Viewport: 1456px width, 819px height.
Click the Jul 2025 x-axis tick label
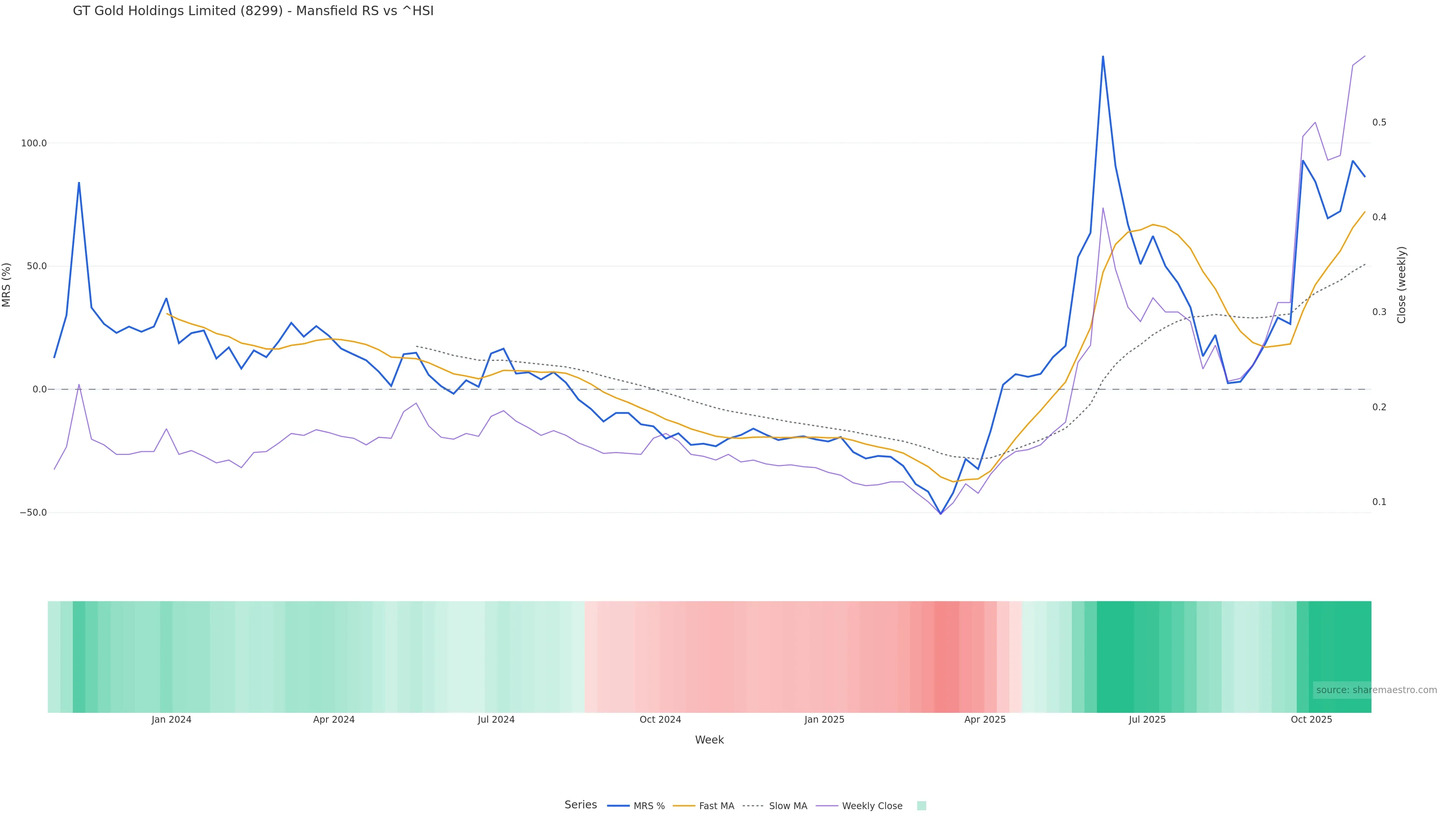pyautogui.click(x=1147, y=720)
